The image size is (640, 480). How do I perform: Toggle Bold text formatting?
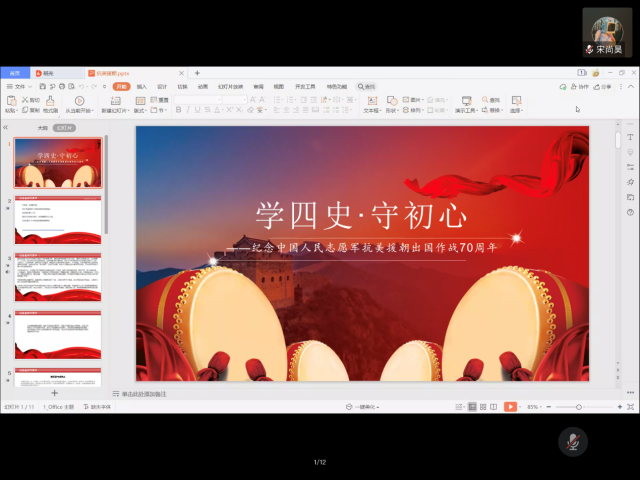[178, 110]
